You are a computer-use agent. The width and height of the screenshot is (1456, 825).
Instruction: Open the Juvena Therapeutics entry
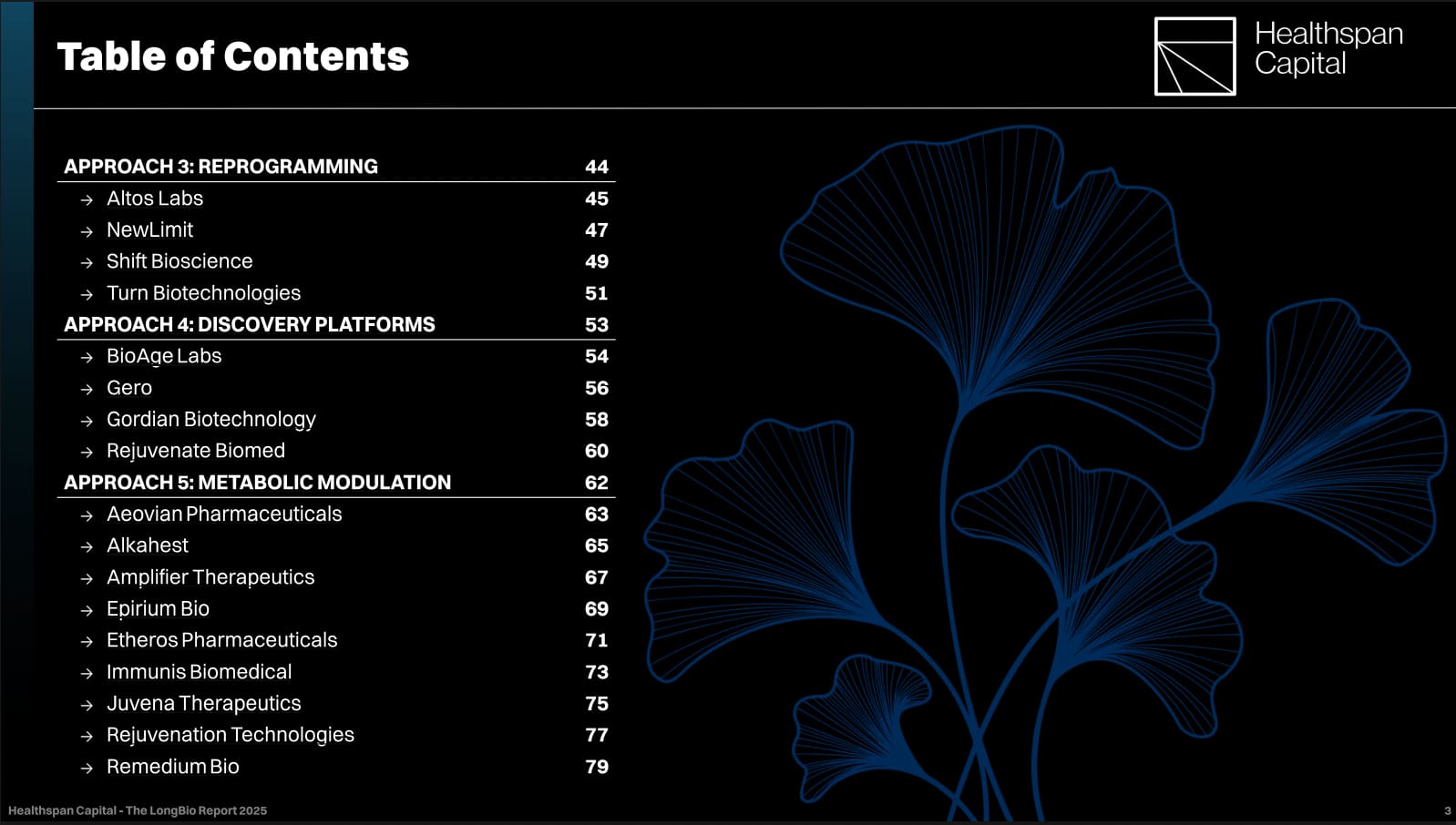pos(203,703)
